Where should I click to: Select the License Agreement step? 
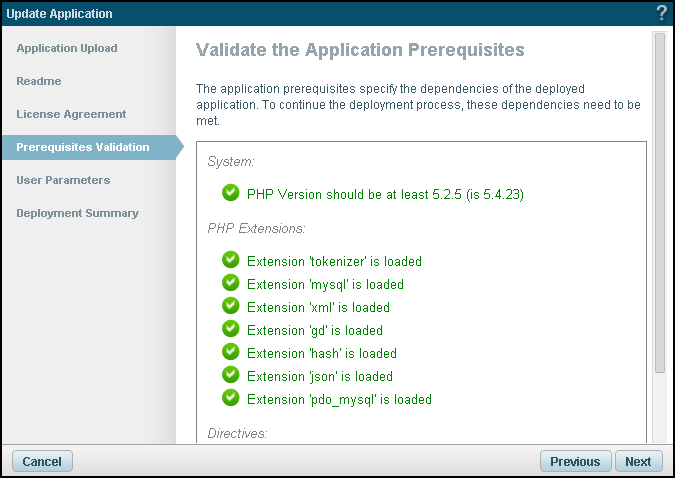click(71, 114)
